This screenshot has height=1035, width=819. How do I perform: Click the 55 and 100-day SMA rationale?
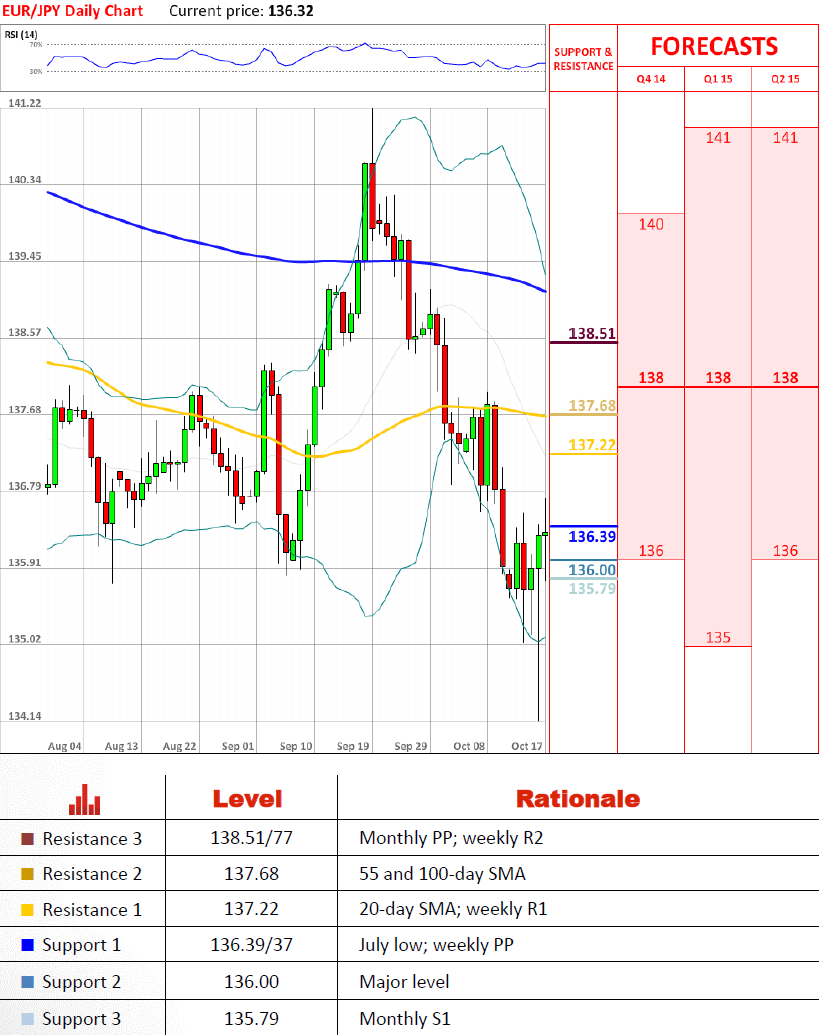(x=442, y=874)
